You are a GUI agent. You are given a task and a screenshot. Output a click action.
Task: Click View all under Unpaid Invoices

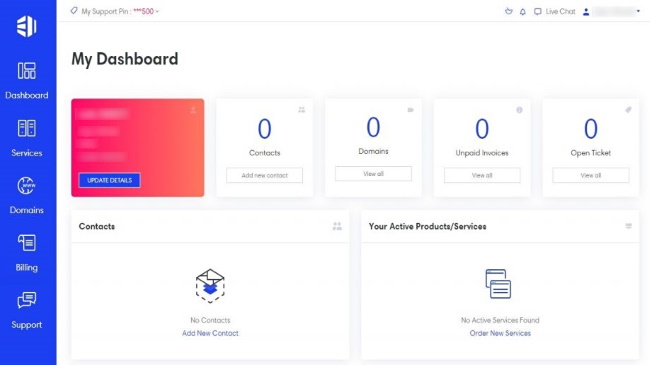tap(482, 175)
